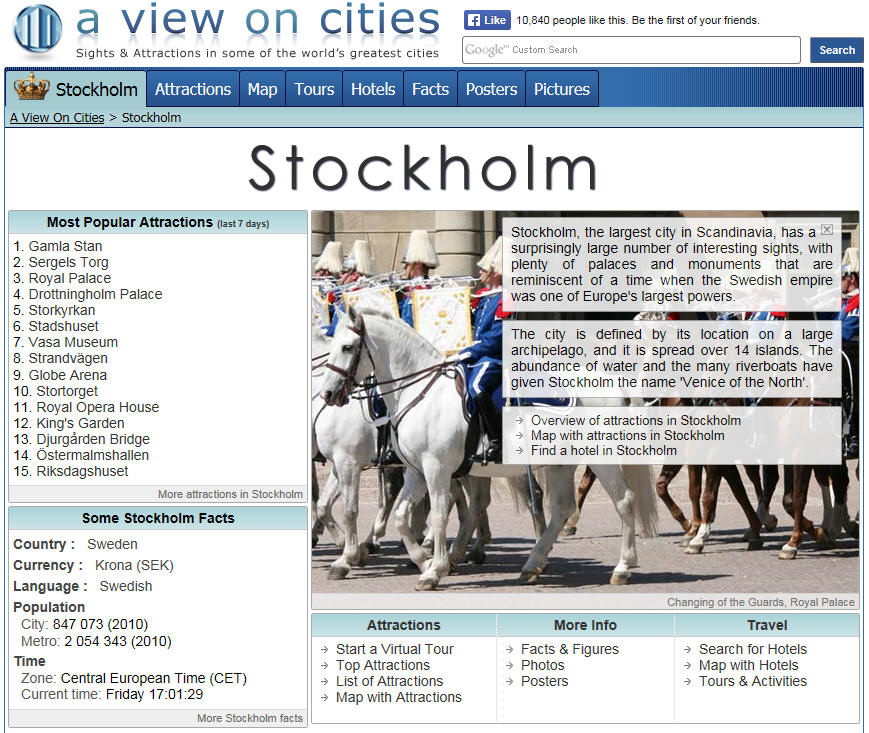This screenshot has width=869, height=733.
Task: Open the Map with Hotels link
Action: (x=749, y=665)
